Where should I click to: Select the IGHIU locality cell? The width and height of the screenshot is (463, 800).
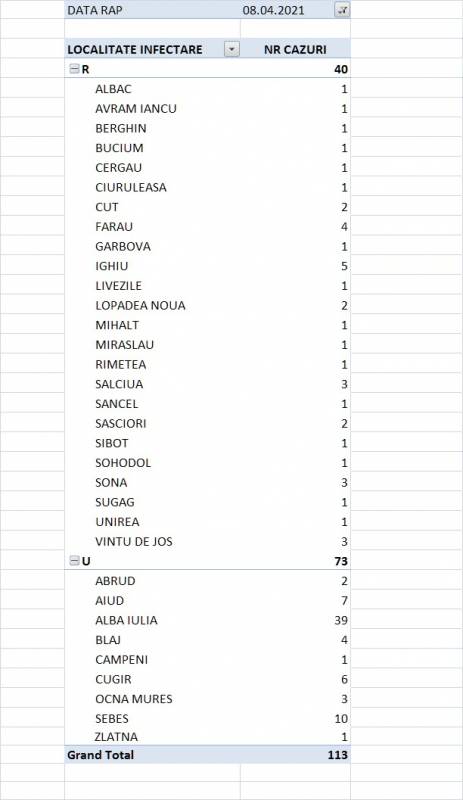111,266
